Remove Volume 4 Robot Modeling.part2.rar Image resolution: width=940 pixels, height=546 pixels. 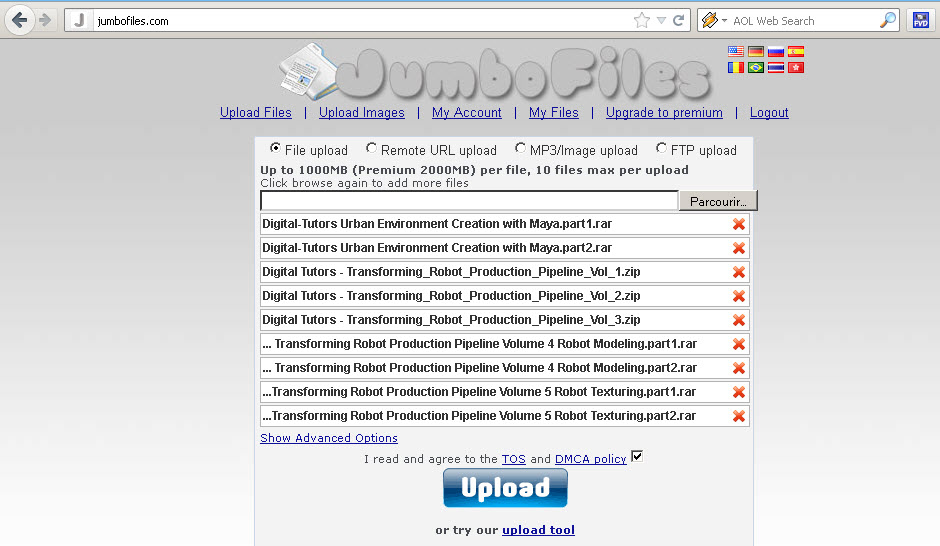[x=739, y=368]
